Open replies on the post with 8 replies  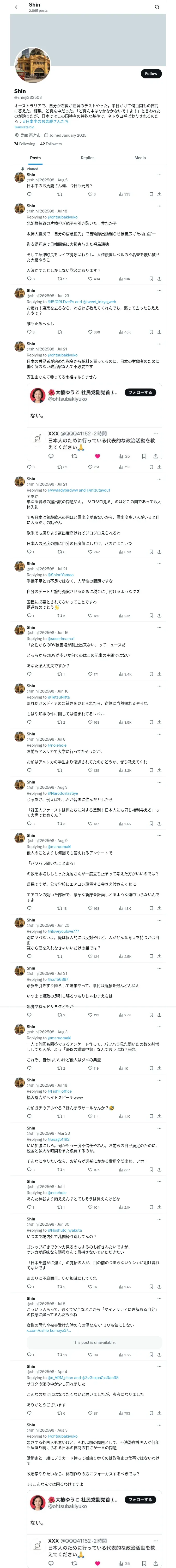click(29, 279)
